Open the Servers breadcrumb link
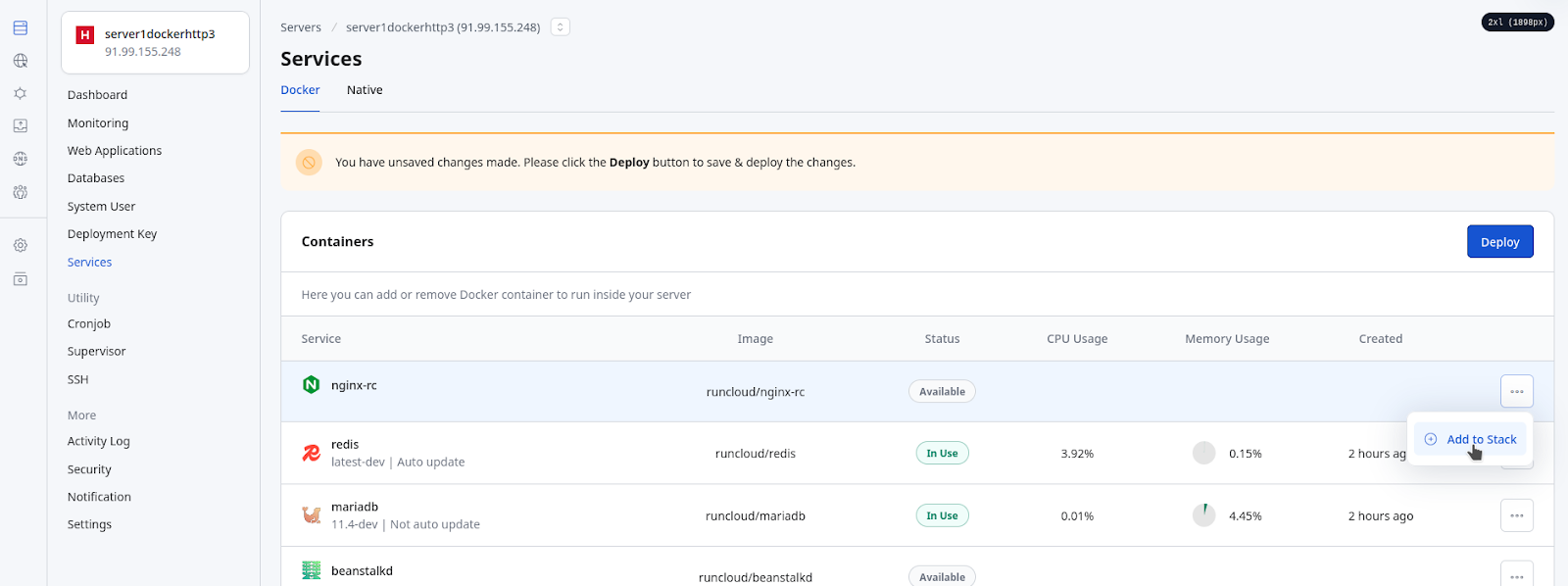Viewport: 1568px width, 586px height. pos(301,27)
